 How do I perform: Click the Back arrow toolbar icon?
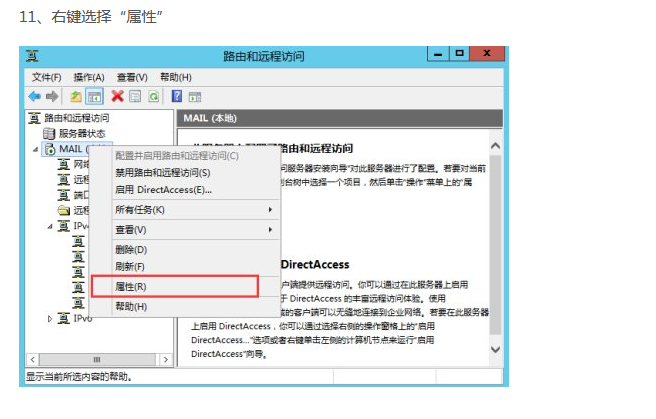34,96
